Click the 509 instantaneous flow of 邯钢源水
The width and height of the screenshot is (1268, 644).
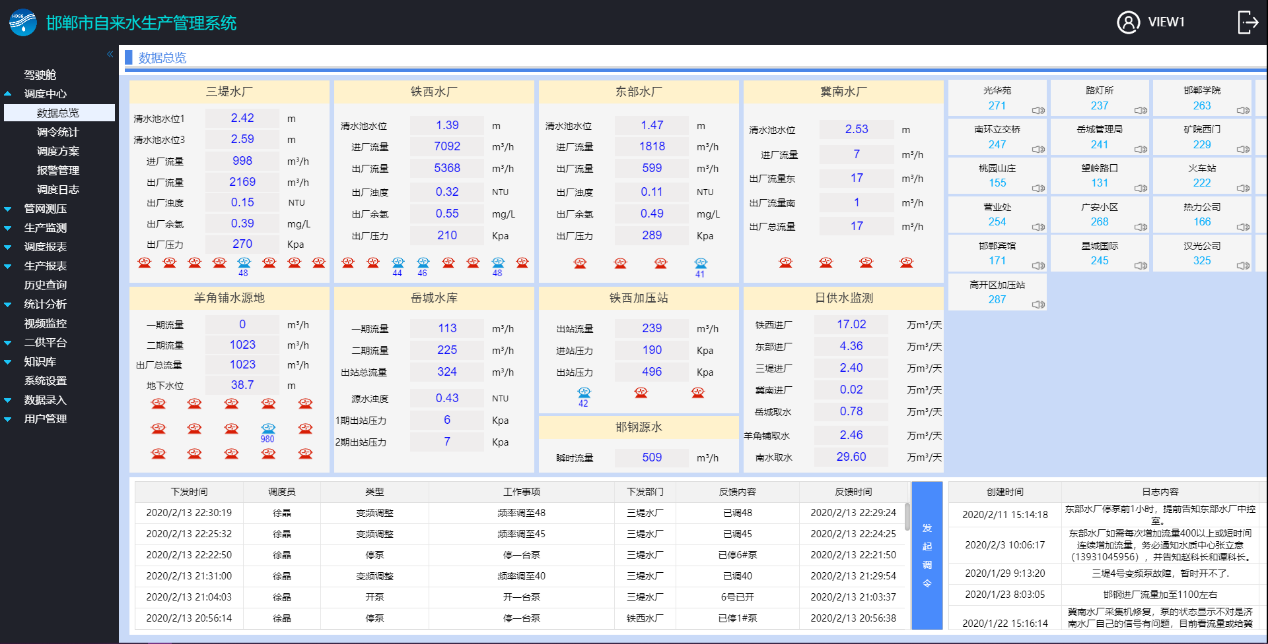click(x=652, y=458)
